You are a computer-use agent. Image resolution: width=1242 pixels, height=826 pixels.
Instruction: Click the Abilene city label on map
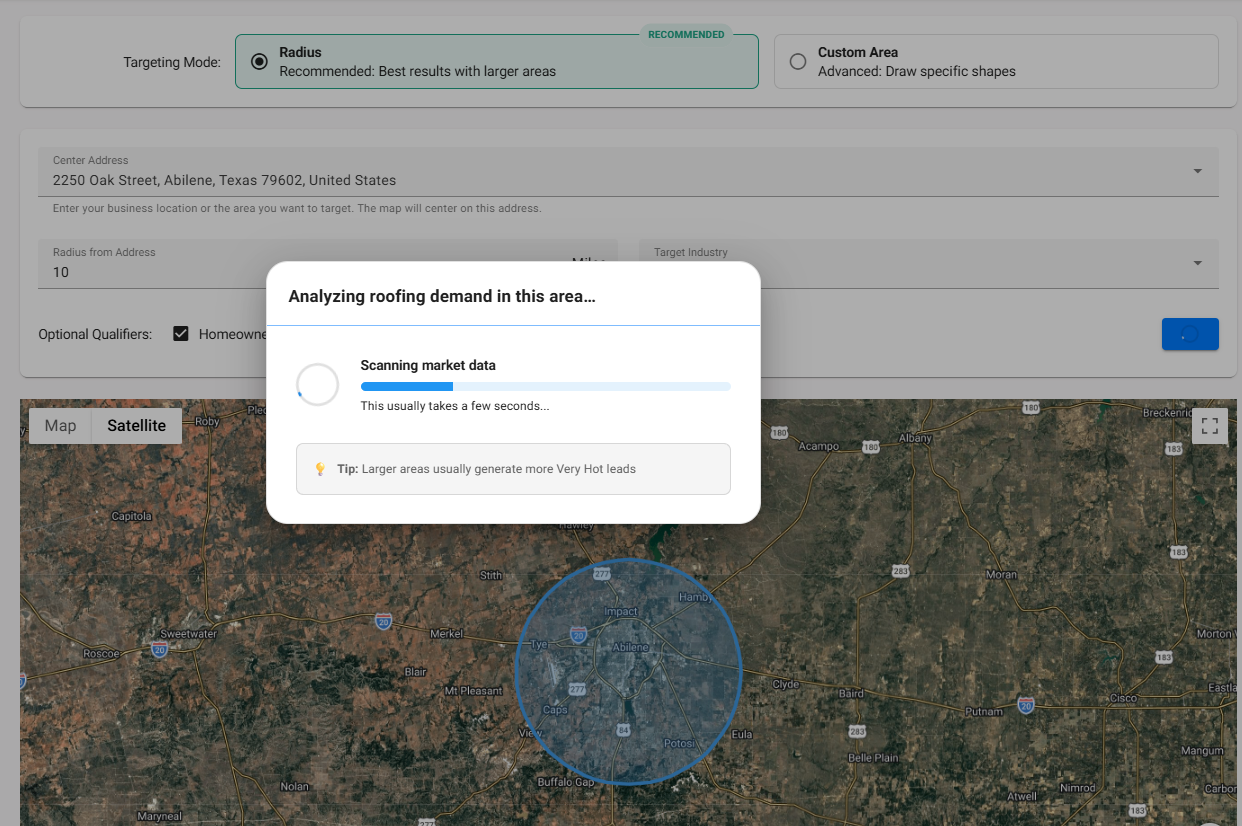[x=630, y=647]
